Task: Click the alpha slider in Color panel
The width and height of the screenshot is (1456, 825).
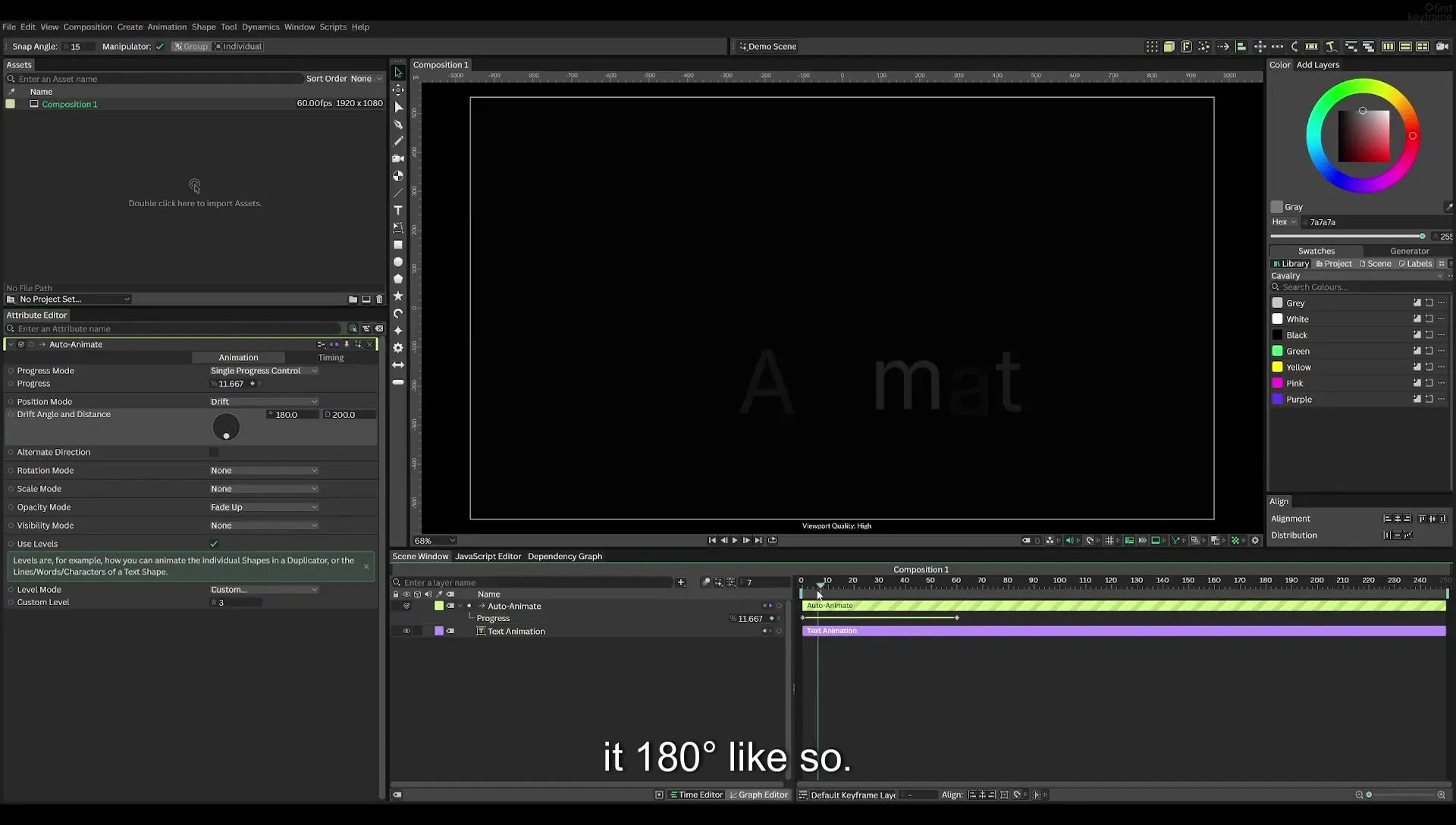Action: pos(1348,237)
